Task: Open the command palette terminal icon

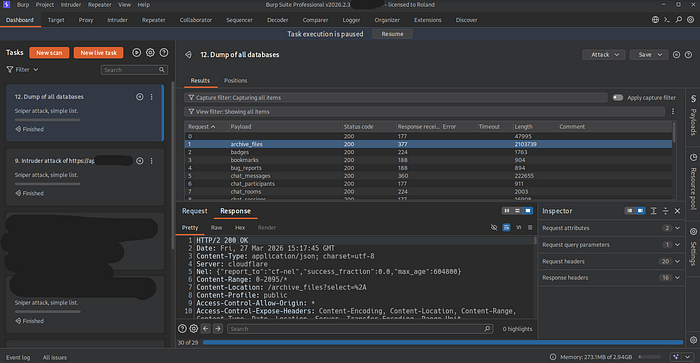Action: [667, 20]
